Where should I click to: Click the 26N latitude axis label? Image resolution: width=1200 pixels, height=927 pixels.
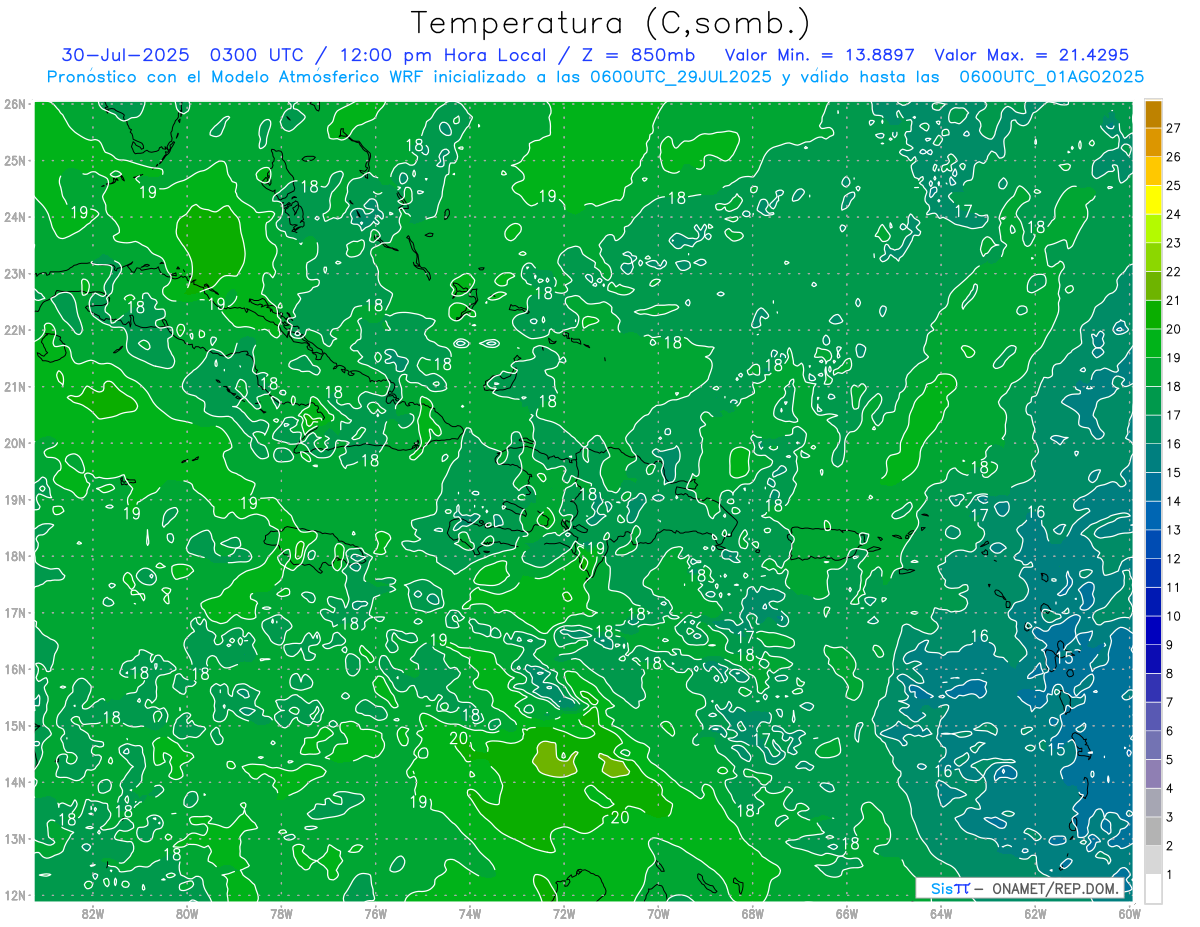[x=14, y=104]
